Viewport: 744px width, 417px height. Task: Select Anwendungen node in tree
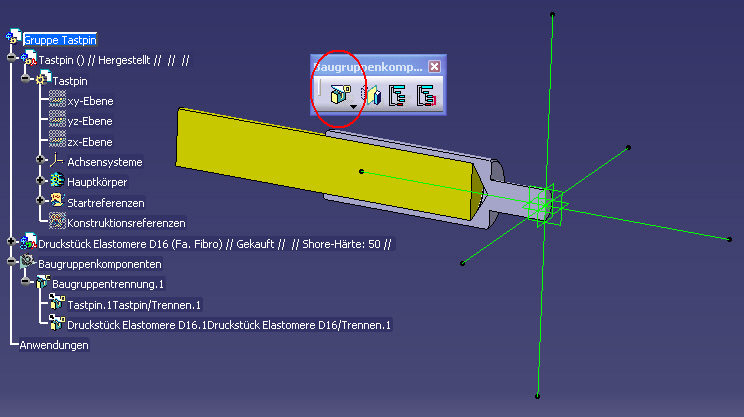(54, 345)
